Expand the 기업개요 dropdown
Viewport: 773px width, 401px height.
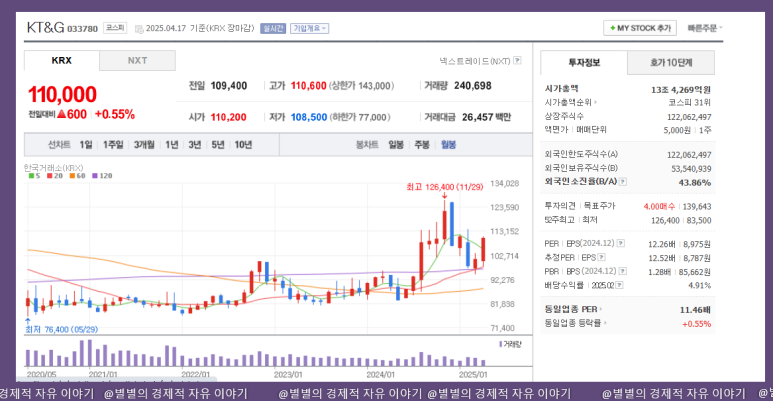point(310,29)
